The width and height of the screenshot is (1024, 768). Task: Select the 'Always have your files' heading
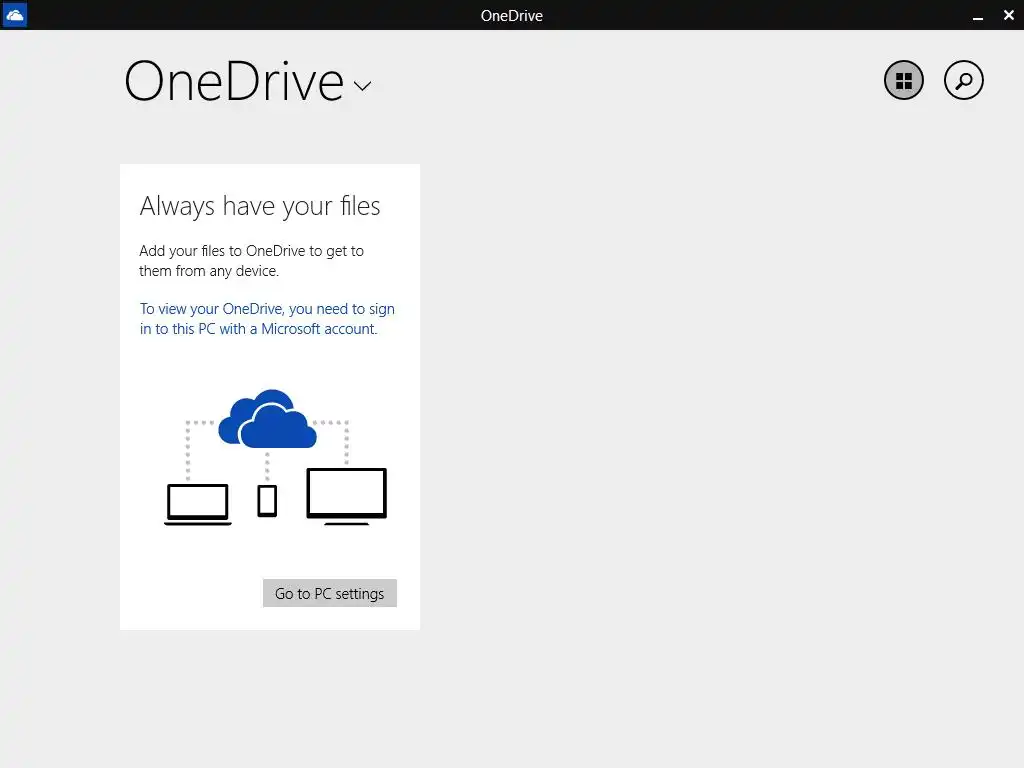(260, 206)
